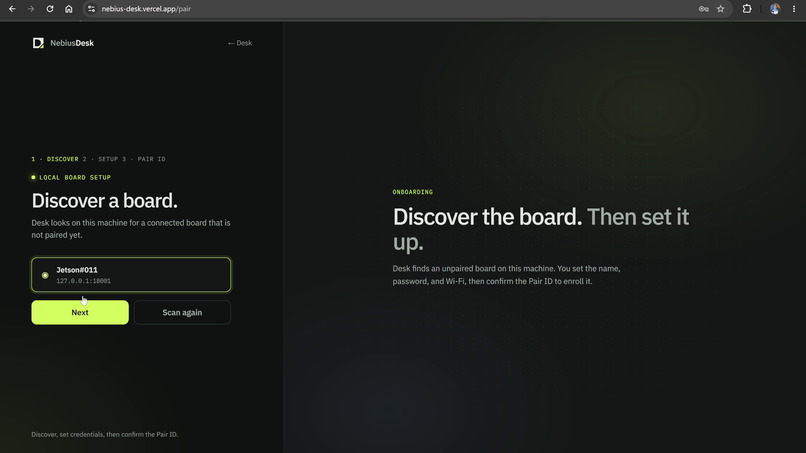Open the user profile avatar
This screenshot has width=806, height=453.
(775, 9)
